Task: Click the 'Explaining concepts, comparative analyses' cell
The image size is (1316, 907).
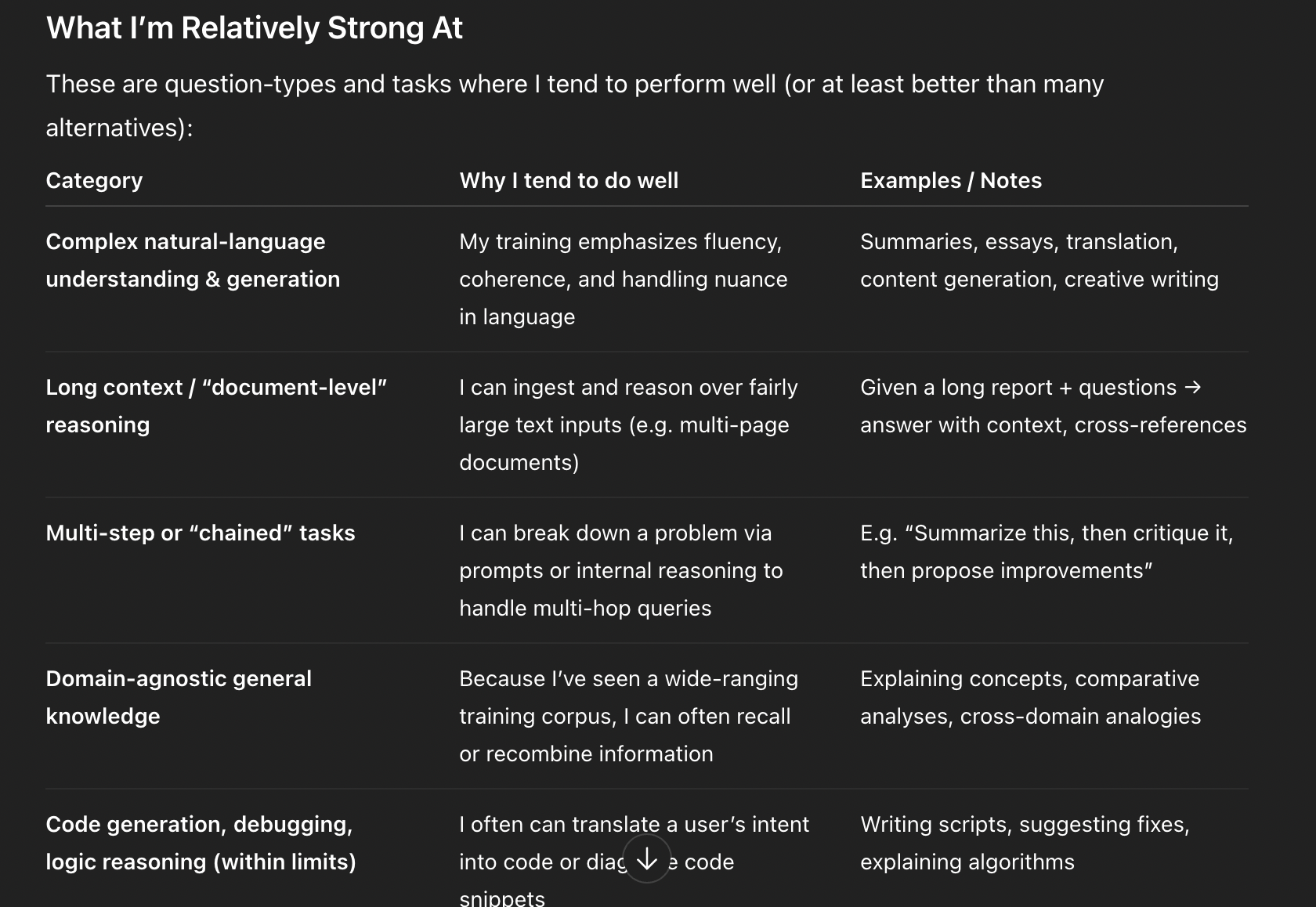Action: pos(1031,697)
